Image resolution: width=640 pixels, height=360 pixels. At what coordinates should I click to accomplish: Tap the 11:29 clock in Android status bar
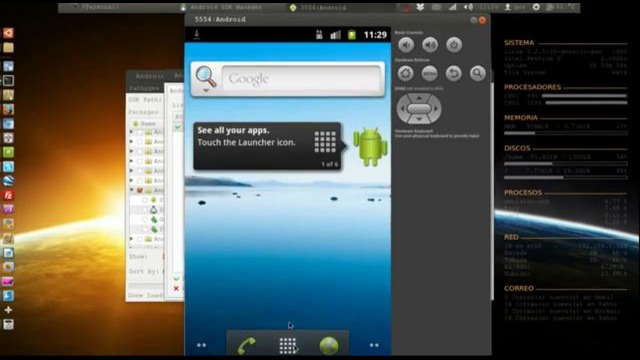click(375, 35)
